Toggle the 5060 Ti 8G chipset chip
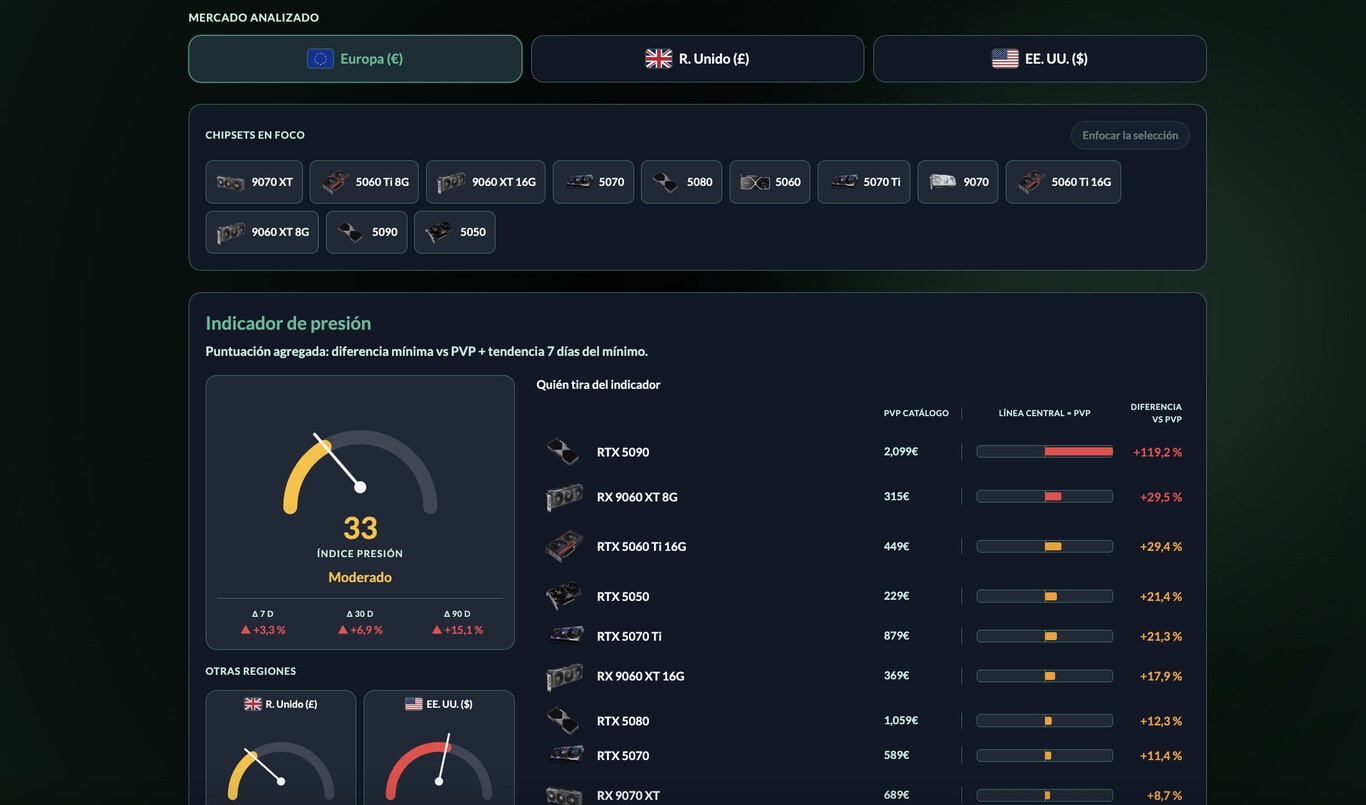The image size is (1366, 805). click(364, 182)
